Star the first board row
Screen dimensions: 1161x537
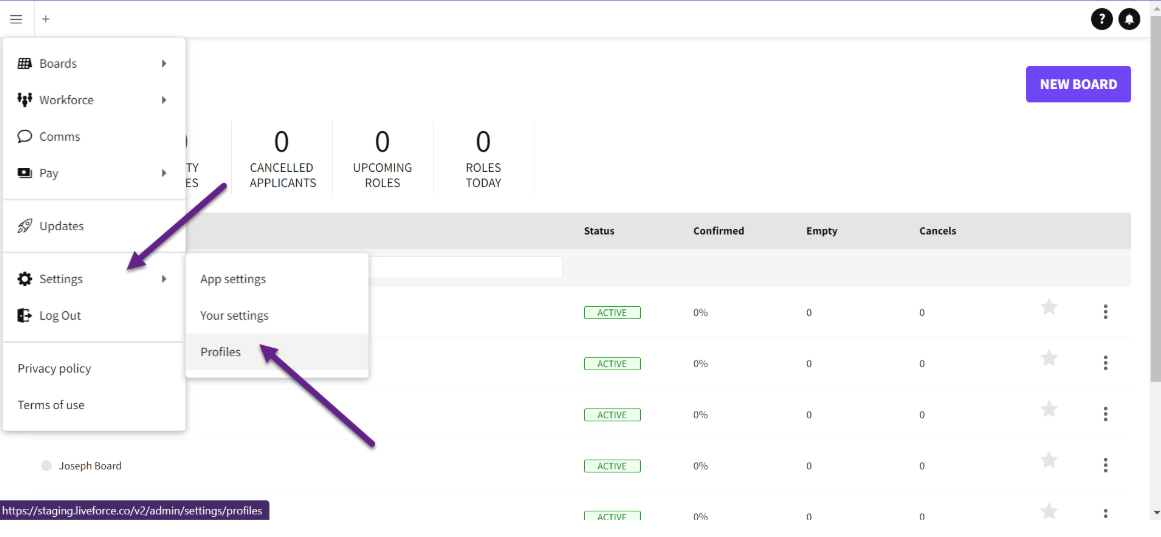pyautogui.click(x=1048, y=307)
